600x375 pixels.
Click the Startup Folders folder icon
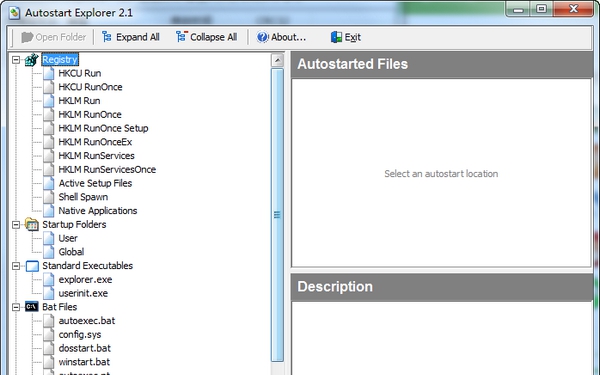(32, 224)
